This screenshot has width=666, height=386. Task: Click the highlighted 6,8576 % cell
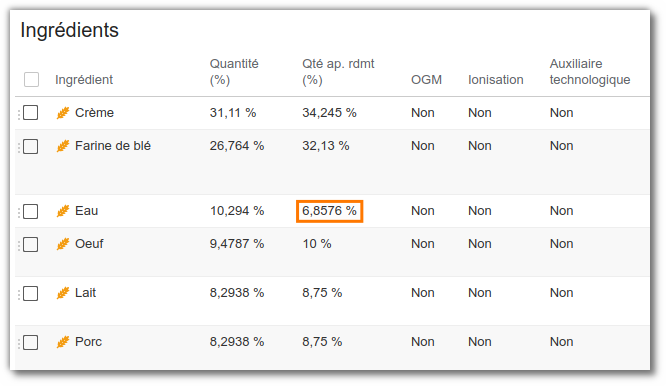[330, 211]
